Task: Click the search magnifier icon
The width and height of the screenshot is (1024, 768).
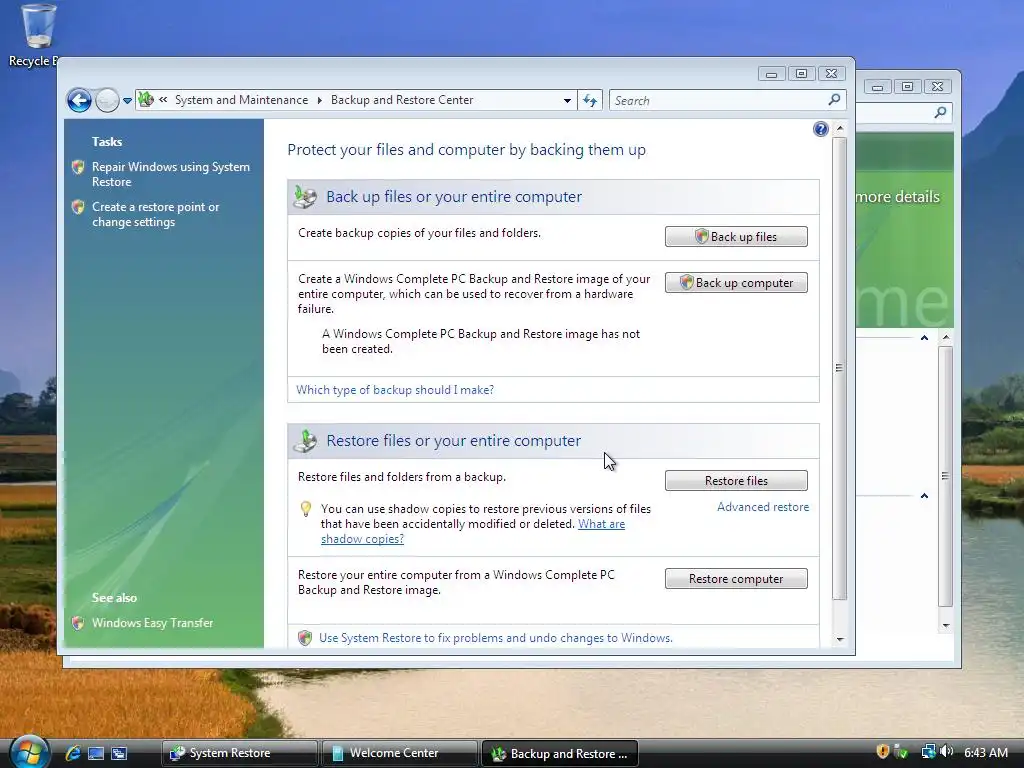Action: pos(834,100)
